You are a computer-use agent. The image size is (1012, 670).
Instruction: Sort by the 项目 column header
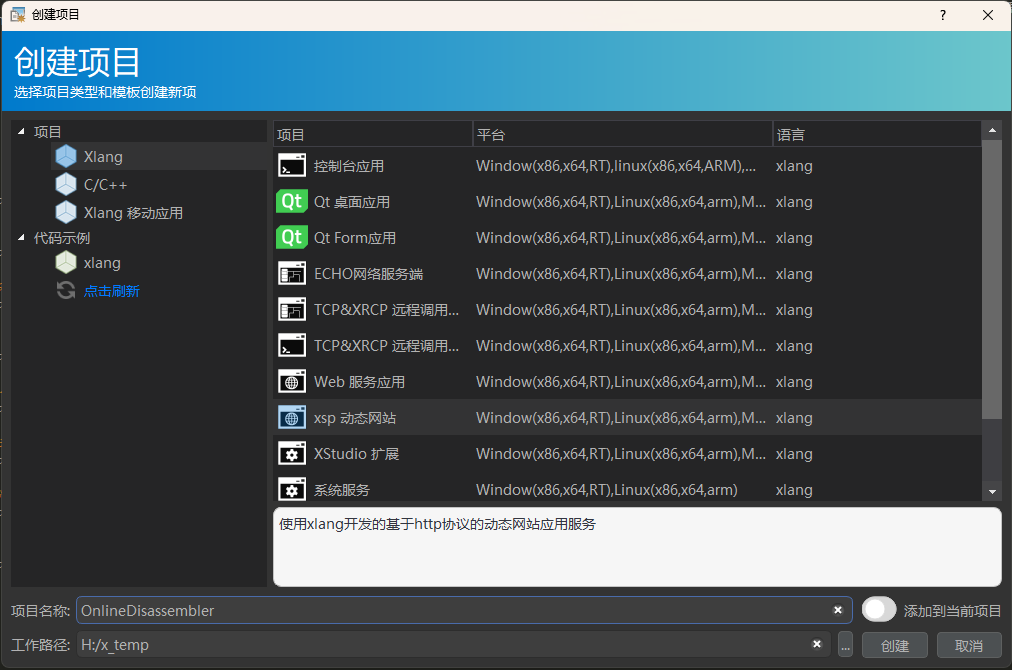373,134
